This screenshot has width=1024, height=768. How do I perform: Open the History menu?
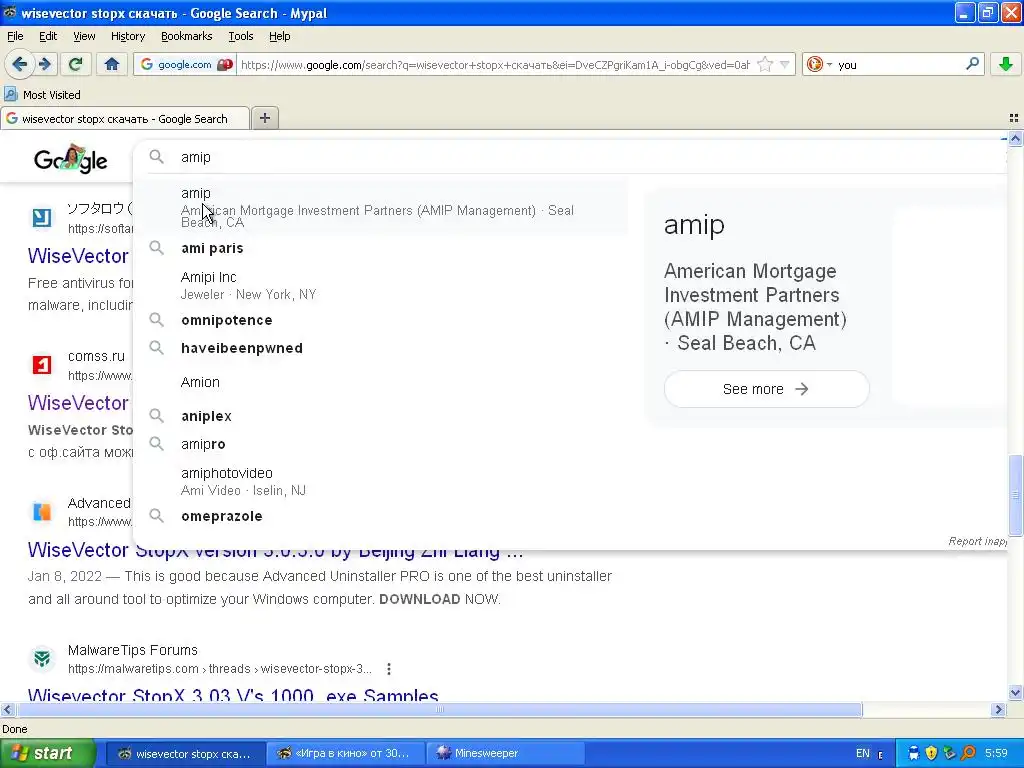click(x=127, y=36)
